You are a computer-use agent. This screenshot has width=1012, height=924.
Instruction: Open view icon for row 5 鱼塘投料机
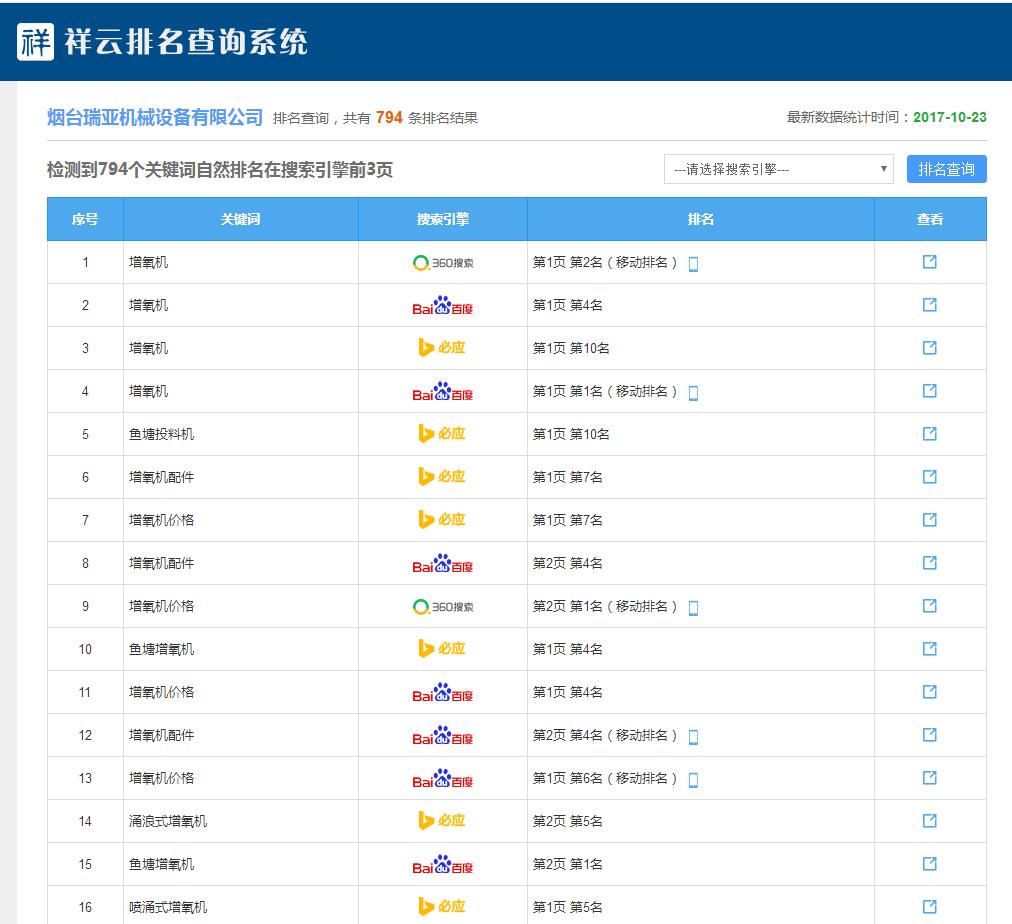tap(929, 434)
